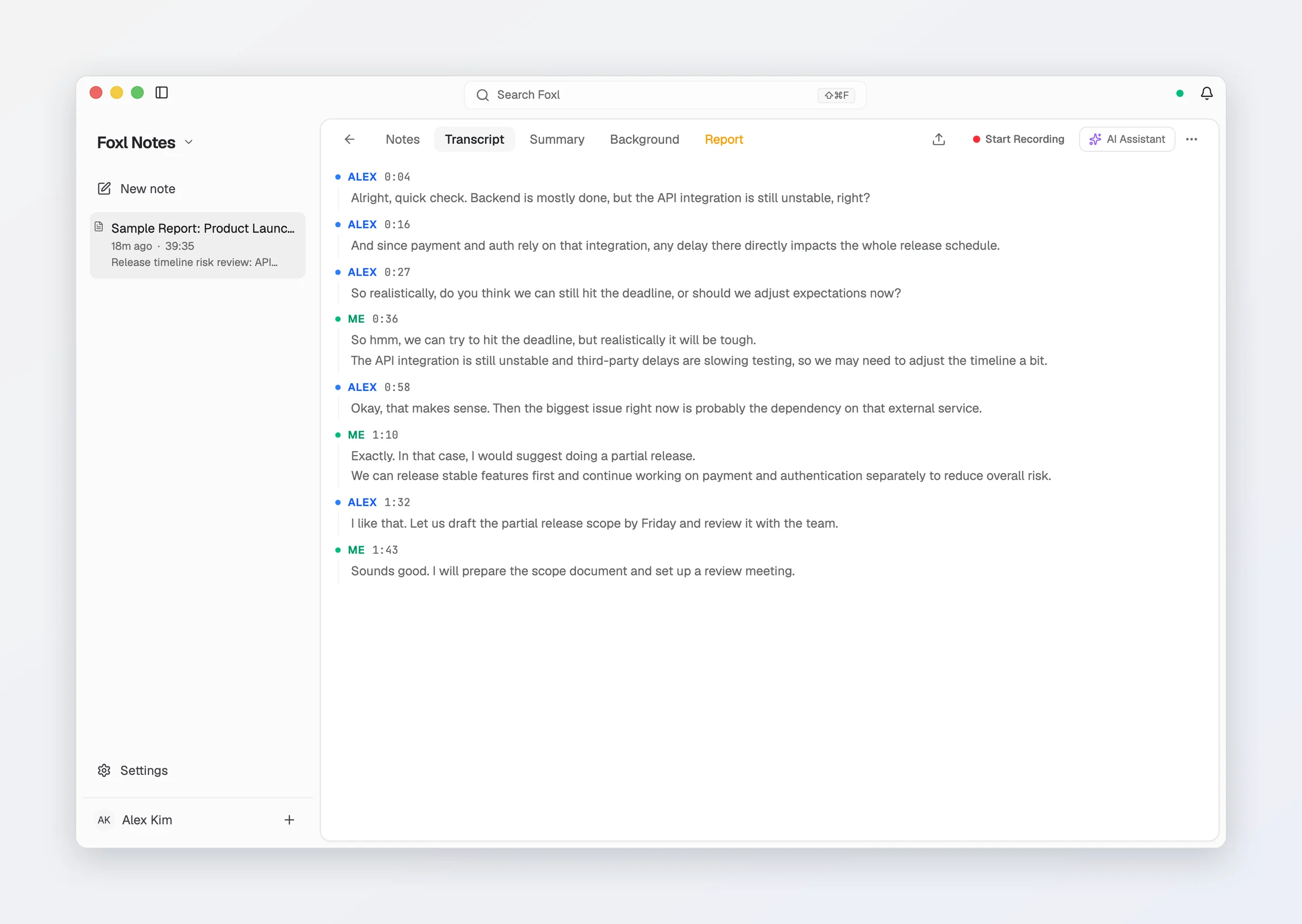Open the Background tab
The width and height of the screenshot is (1302, 924).
[x=644, y=139]
